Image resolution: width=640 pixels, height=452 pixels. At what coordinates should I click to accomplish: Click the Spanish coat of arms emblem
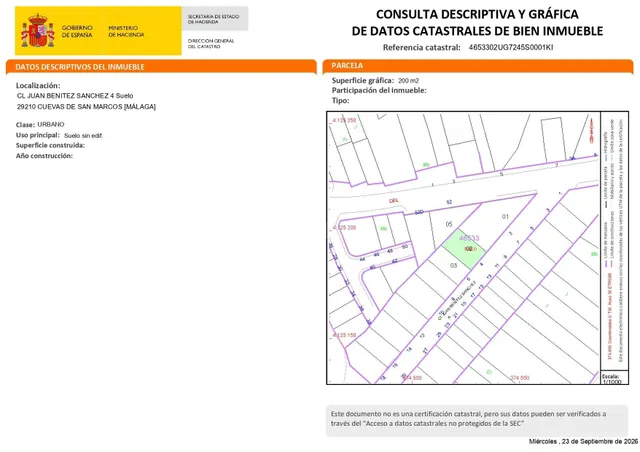(x=38, y=31)
